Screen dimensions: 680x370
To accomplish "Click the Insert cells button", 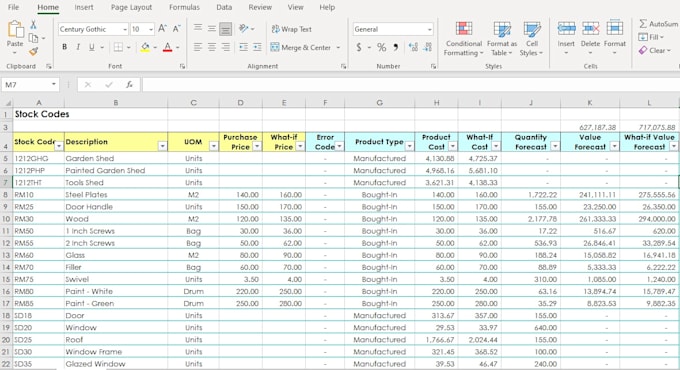I will 566,37.
